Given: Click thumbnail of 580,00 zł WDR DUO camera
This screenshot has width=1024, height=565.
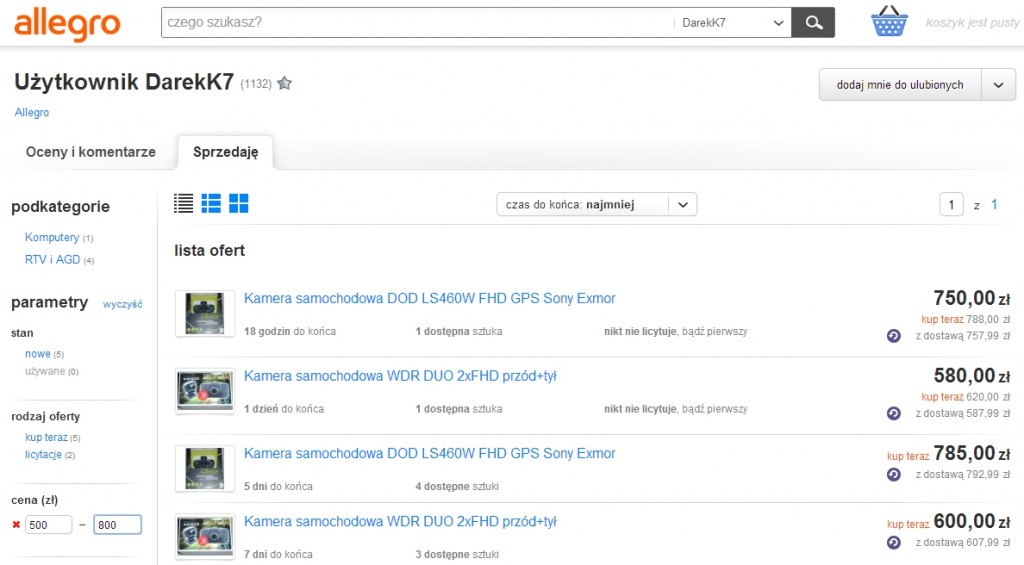Looking at the screenshot, I should click(205, 391).
